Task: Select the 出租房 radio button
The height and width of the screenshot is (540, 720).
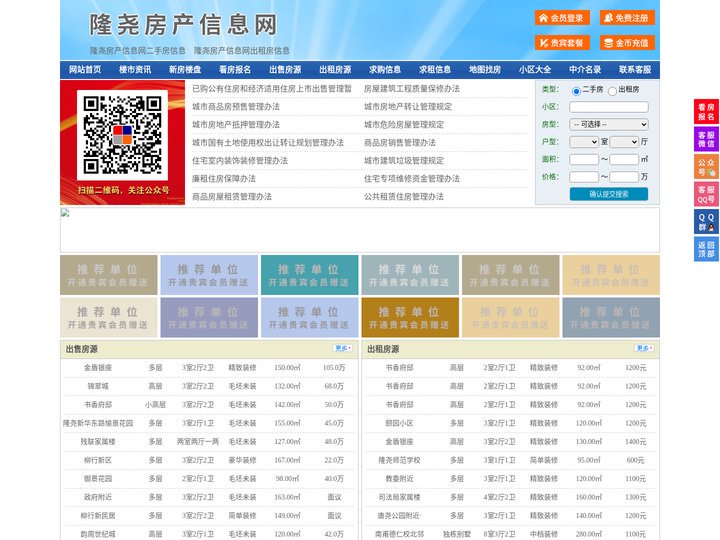Action: [x=612, y=91]
